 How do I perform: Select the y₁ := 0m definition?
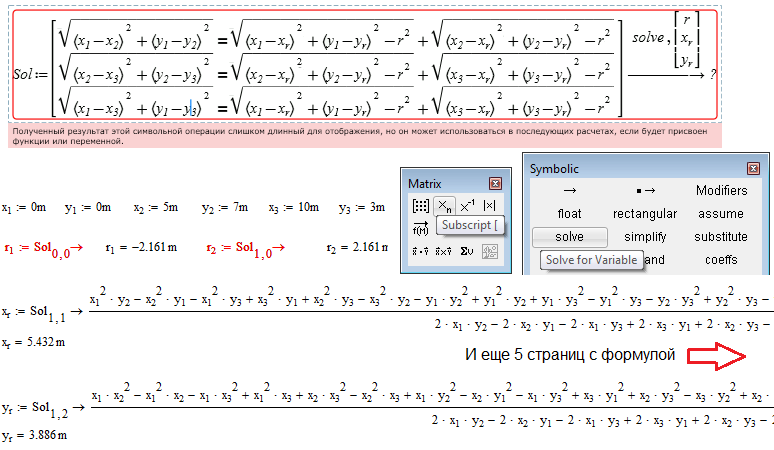pos(88,208)
